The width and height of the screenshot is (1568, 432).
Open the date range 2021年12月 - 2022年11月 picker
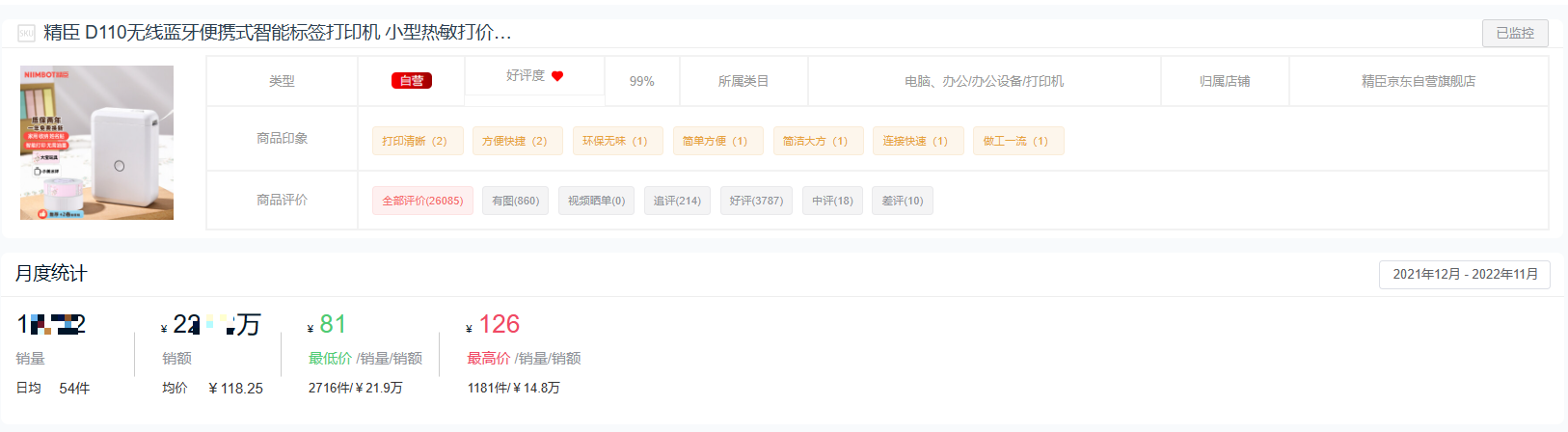[x=1465, y=275]
